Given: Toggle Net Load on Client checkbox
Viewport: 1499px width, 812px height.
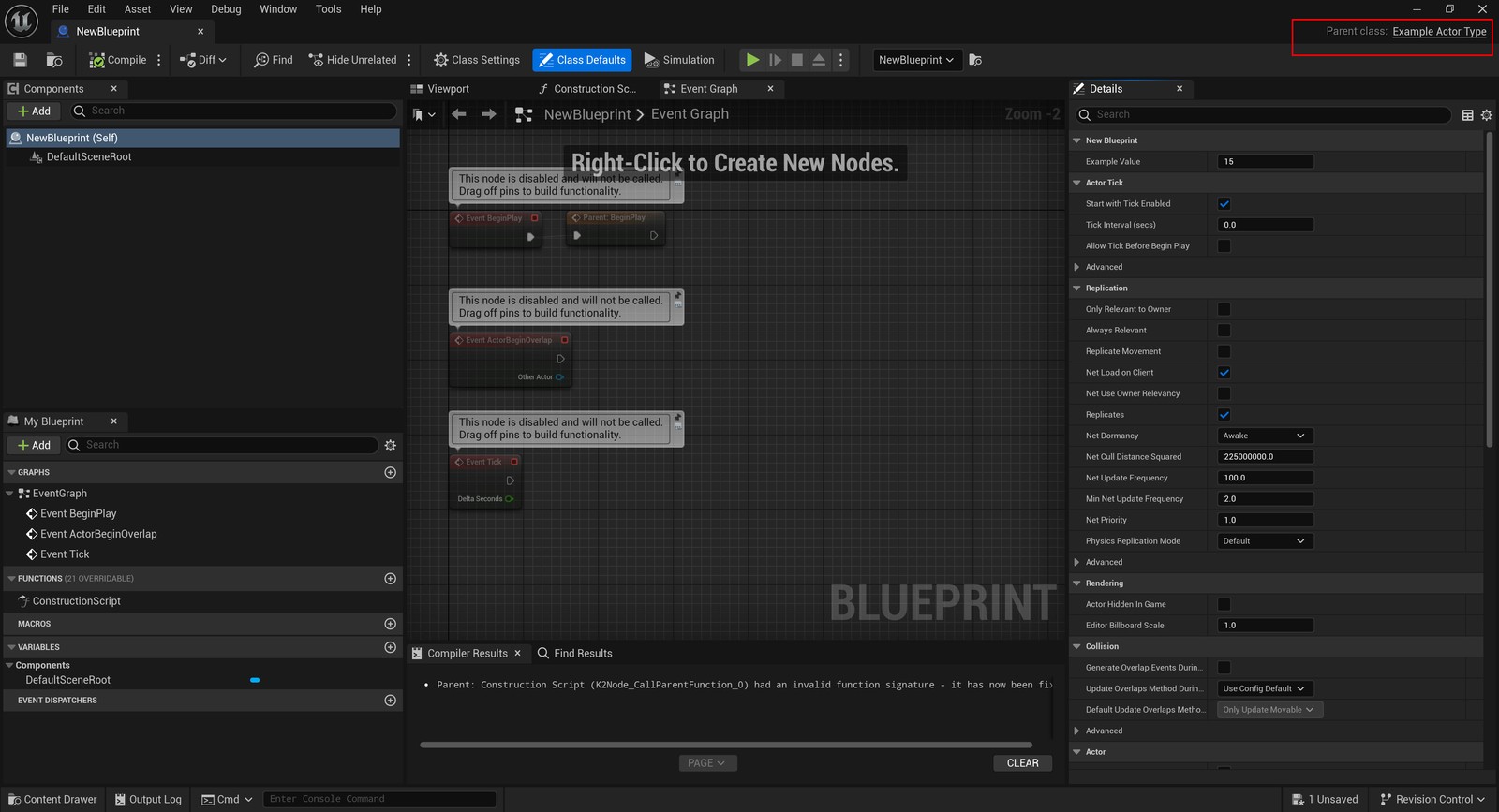Looking at the screenshot, I should (1224, 373).
